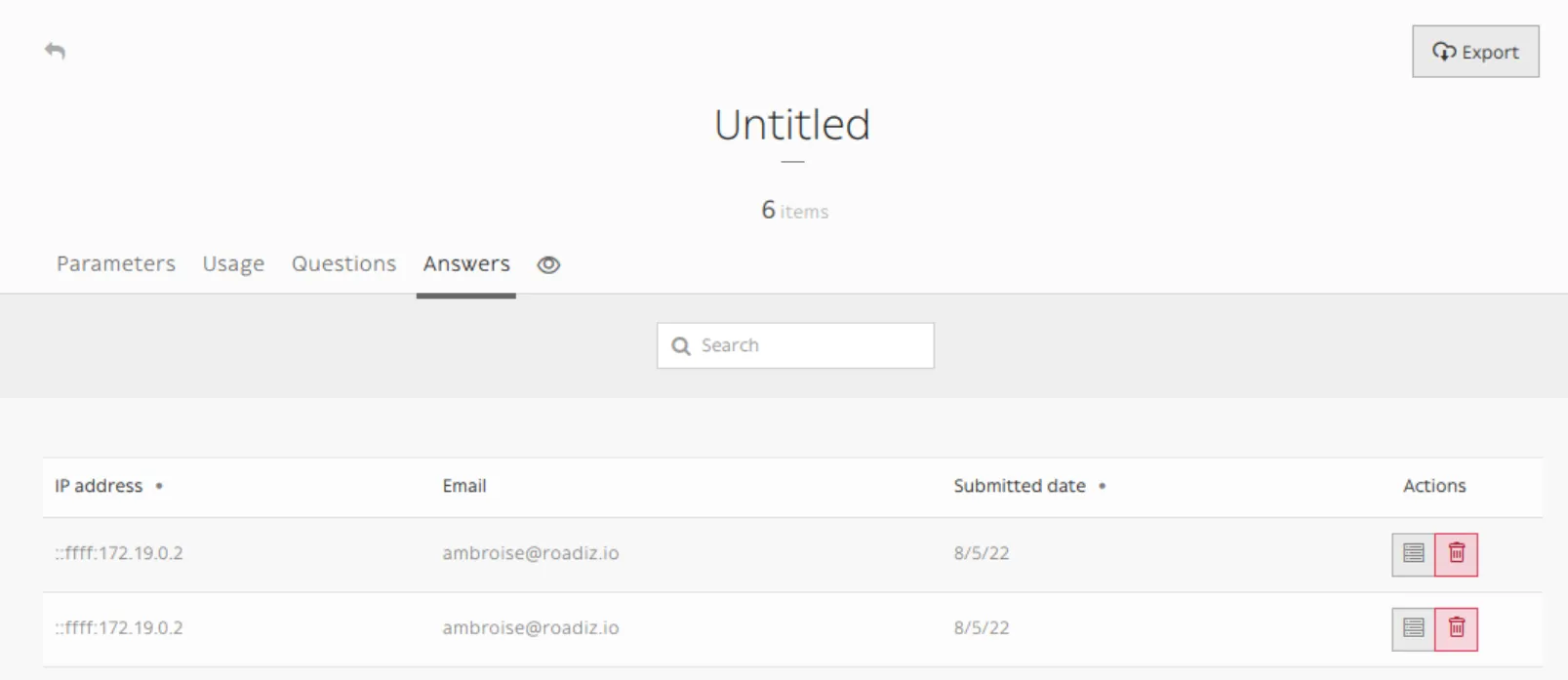The height and width of the screenshot is (680, 1568).
Task: Click the eye preview icon tab
Action: tap(548, 264)
